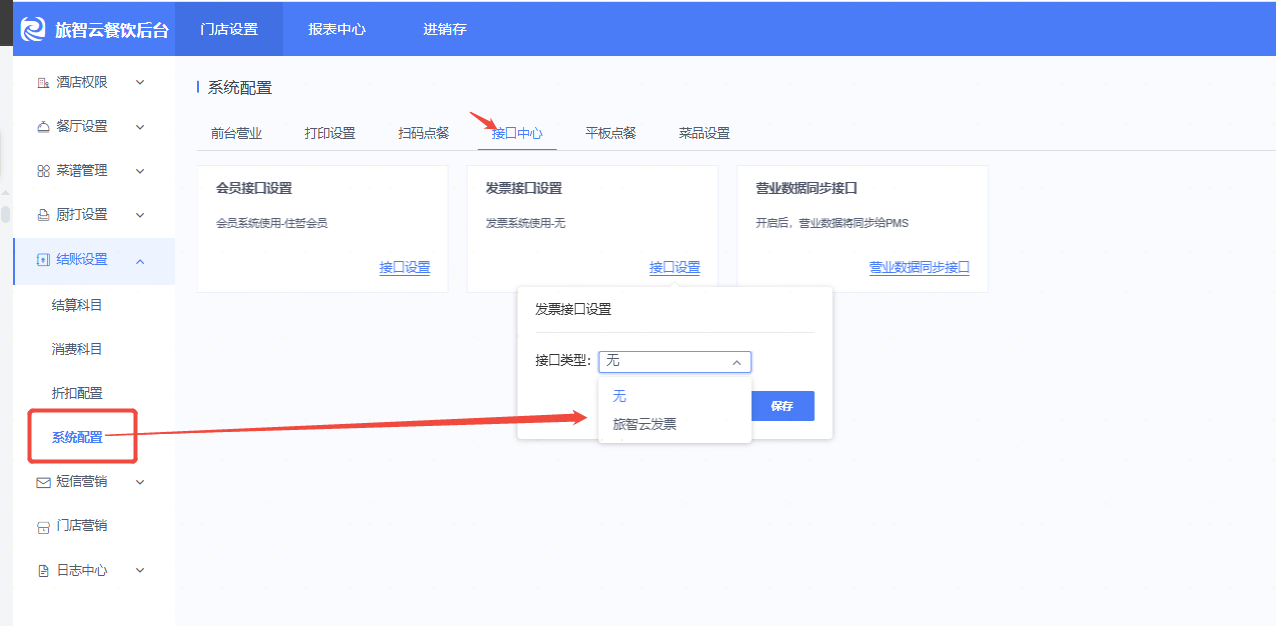Open the 接口类型 dropdown box
Viewport: 1276px width, 626px height.
675,361
